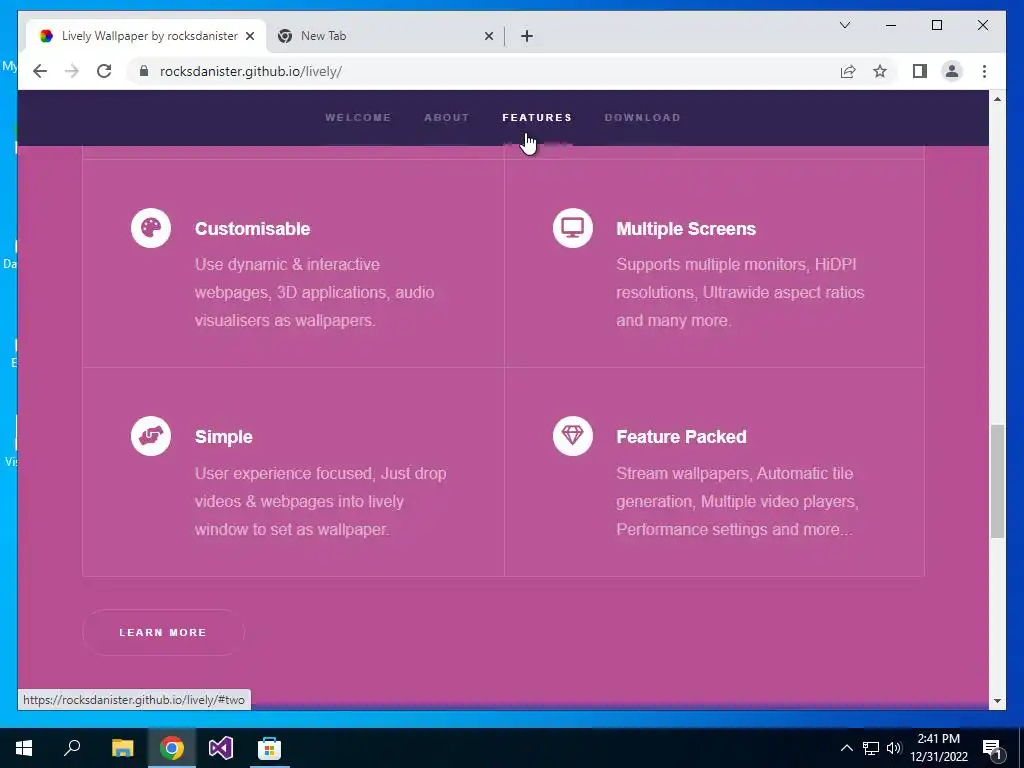This screenshot has height=768, width=1024.
Task: Open Microsoft Store from the taskbar
Action: coord(270,748)
